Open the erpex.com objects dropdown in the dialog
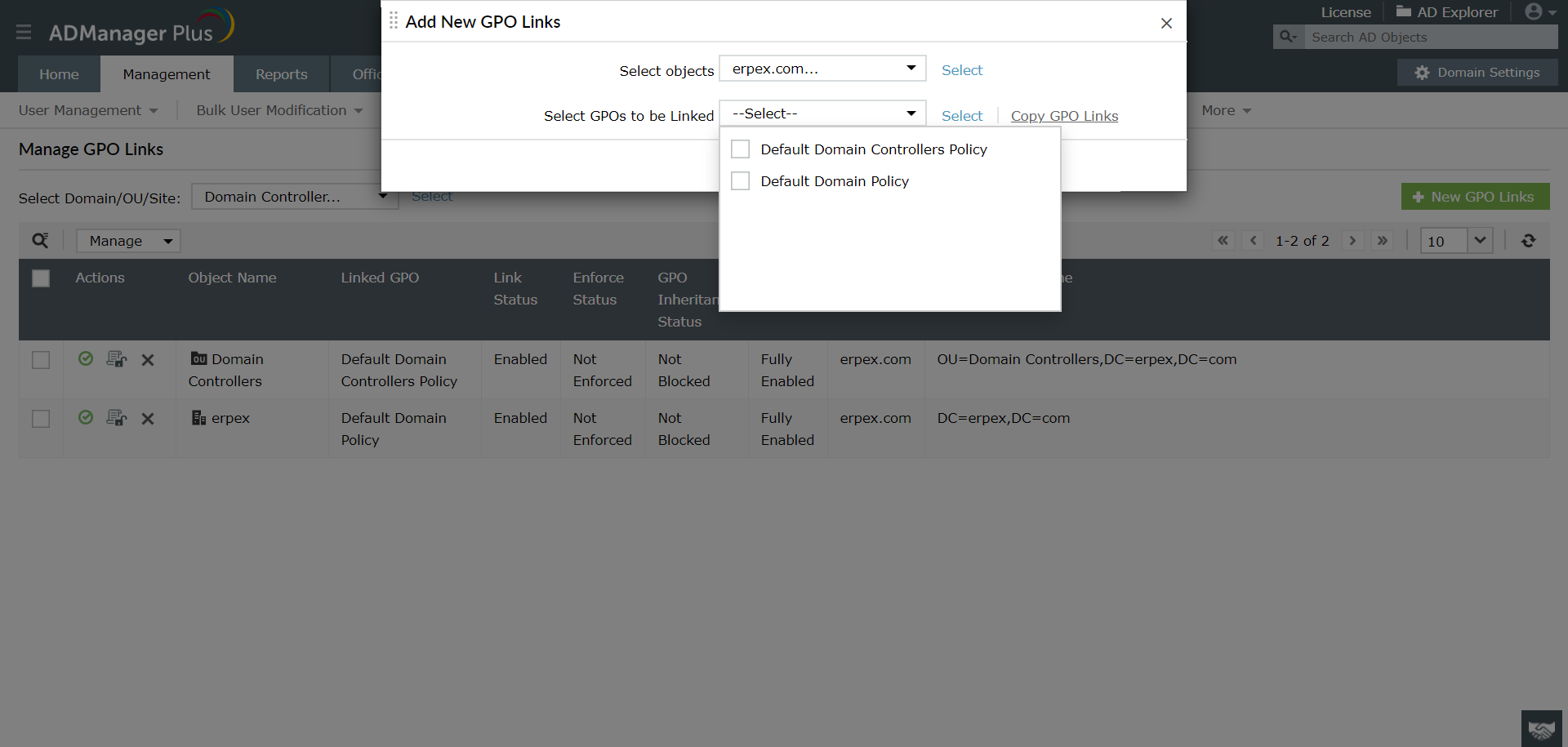Image resolution: width=1568 pixels, height=747 pixels. point(822,69)
